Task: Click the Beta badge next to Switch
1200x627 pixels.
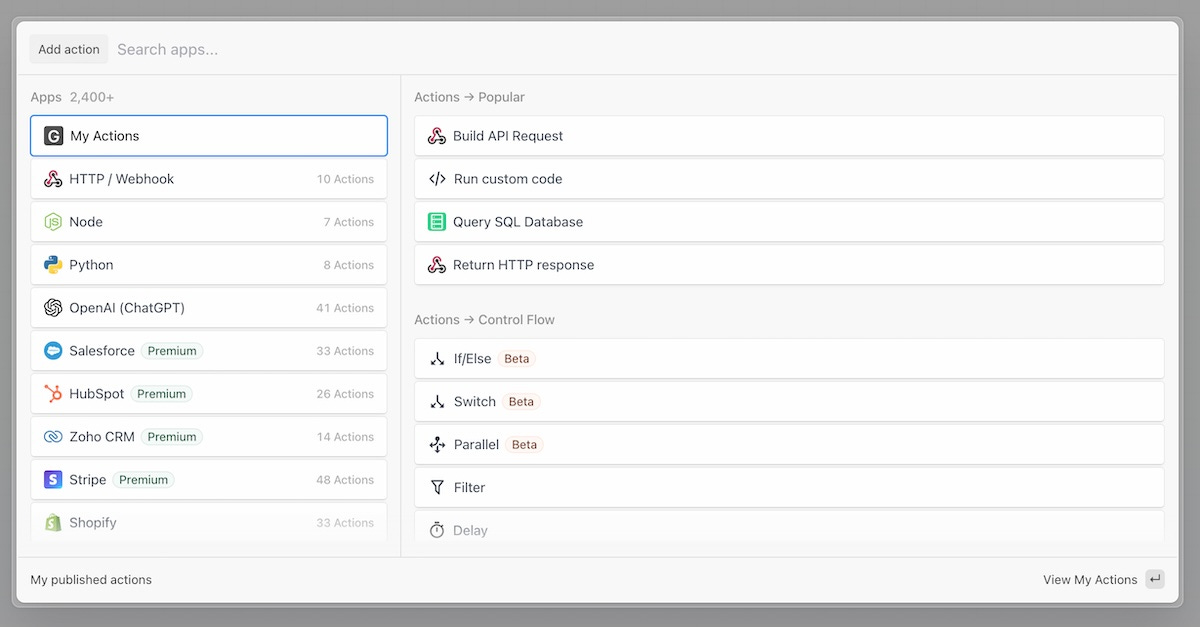Action: tap(521, 402)
